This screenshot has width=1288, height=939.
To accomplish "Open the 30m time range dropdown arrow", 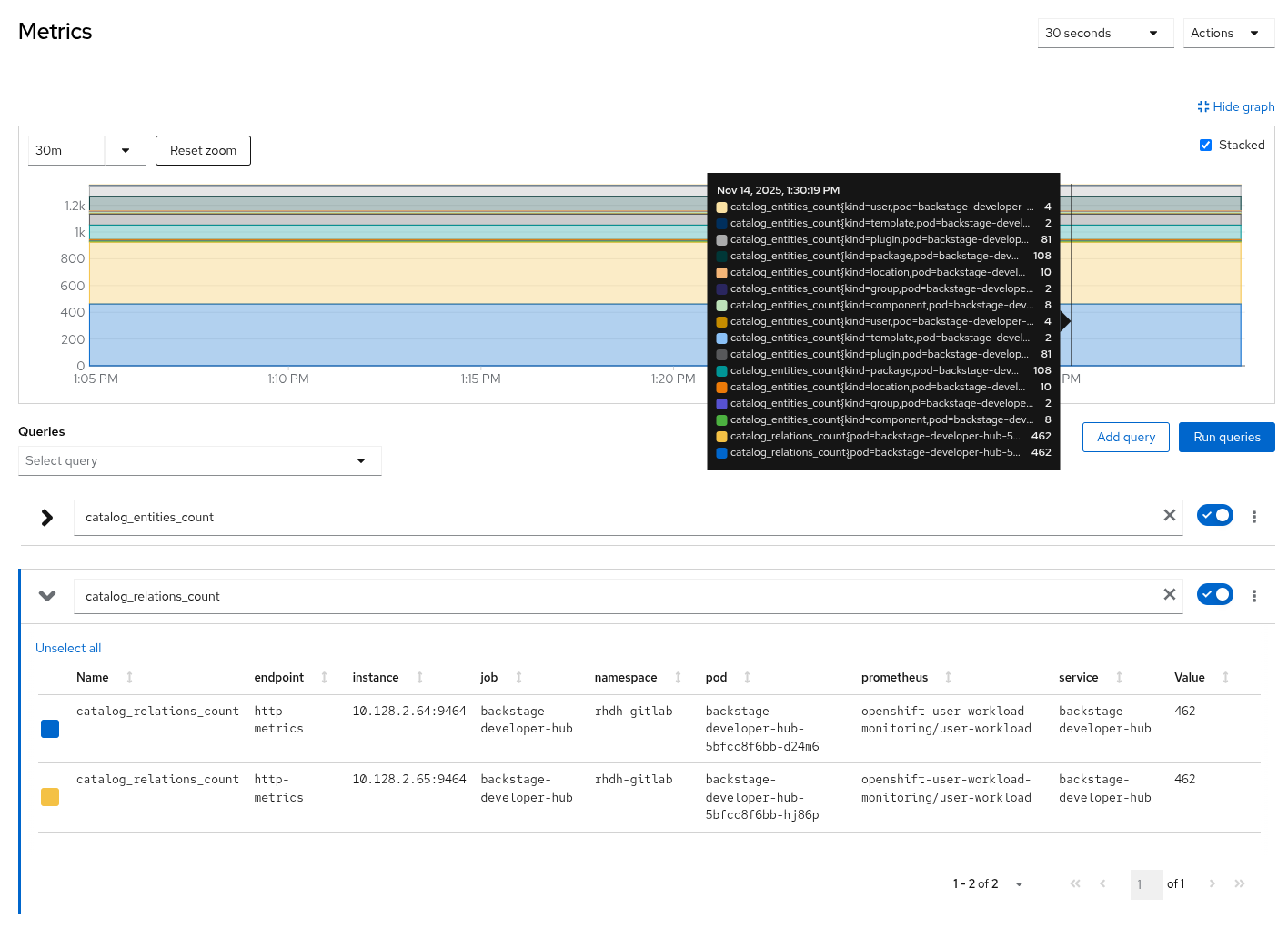I will [x=126, y=150].
